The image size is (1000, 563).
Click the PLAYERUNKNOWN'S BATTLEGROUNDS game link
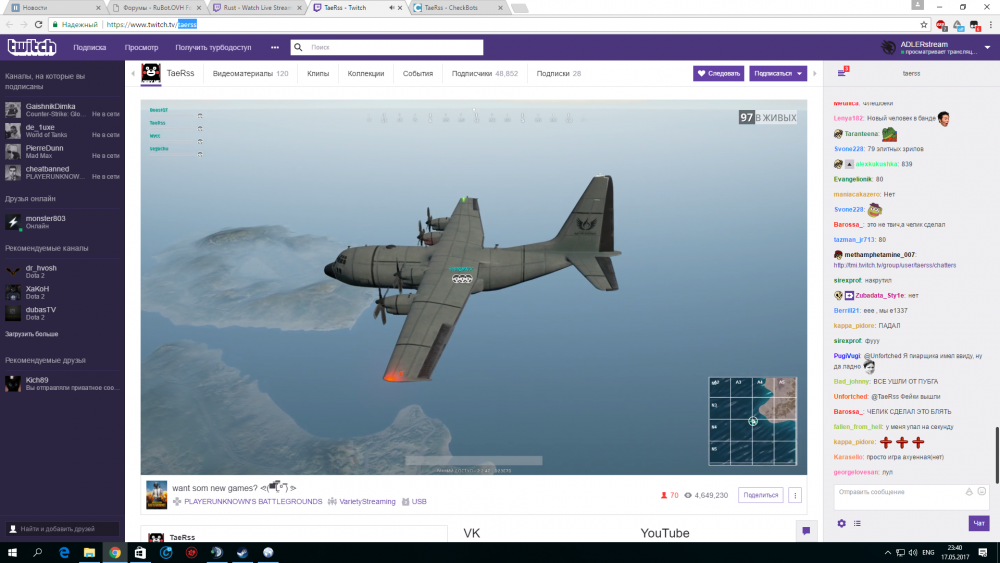click(x=253, y=501)
